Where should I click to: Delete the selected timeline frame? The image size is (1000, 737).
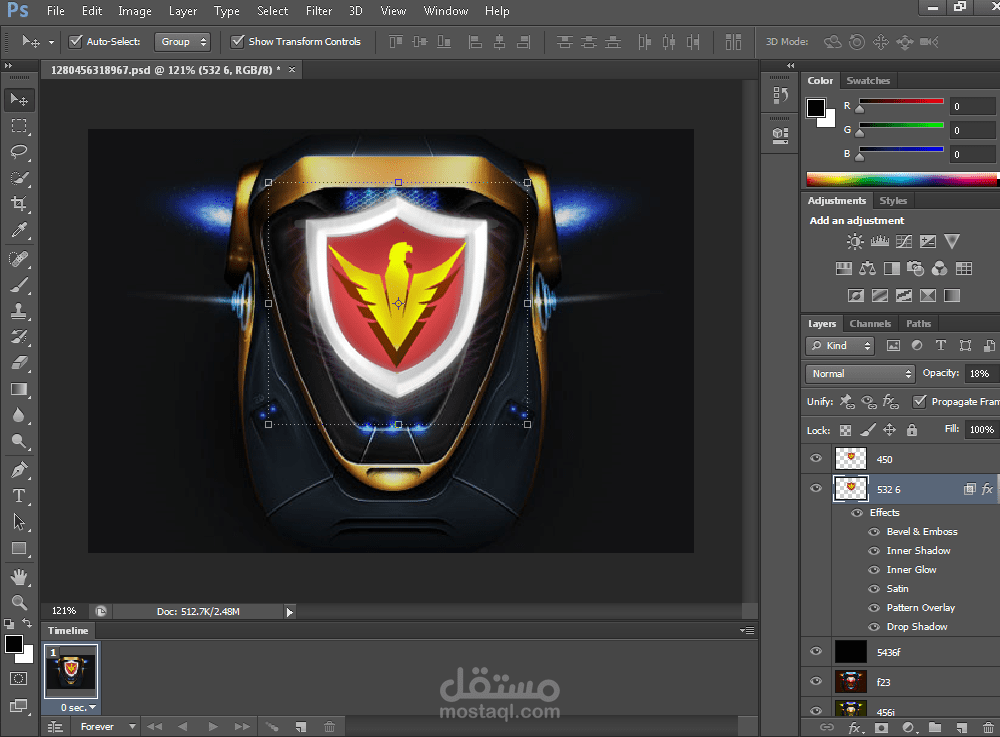pyautogui.click(x=329, y=726)
